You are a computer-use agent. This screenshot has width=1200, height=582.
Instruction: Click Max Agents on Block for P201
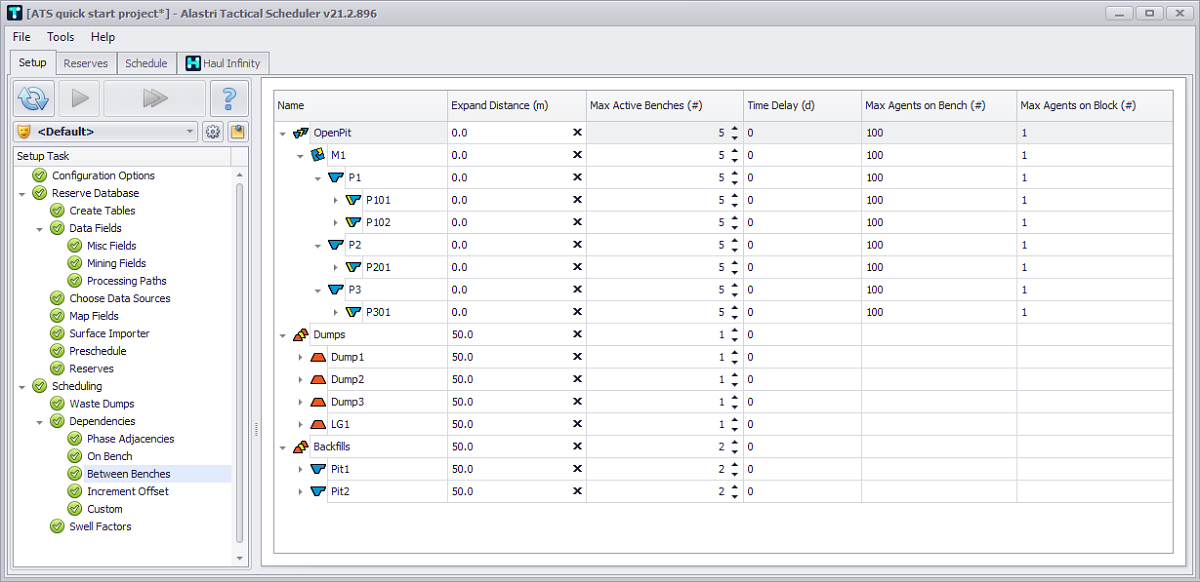[x=1093, y=267]
